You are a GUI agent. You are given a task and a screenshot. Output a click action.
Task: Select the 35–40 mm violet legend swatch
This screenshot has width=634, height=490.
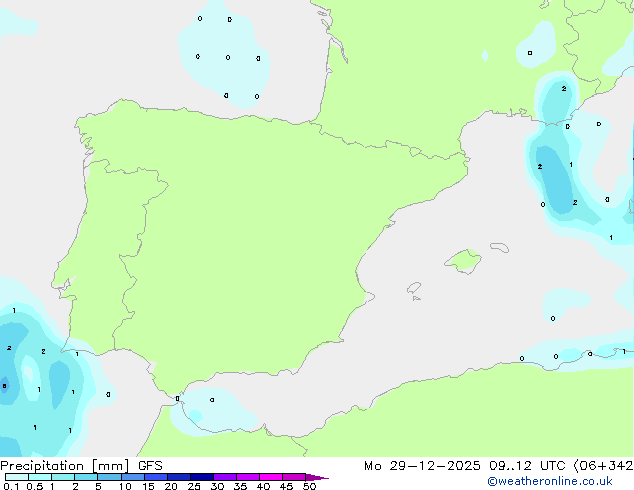pos(248,477)
